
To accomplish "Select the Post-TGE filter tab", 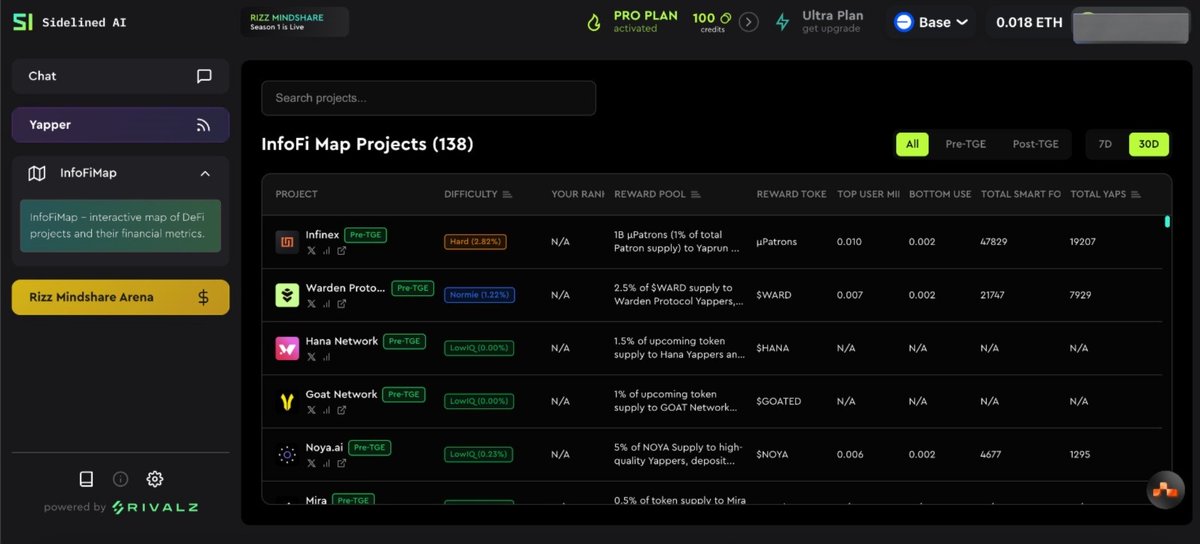I will pyautogui.click(x=1035, y=144).
